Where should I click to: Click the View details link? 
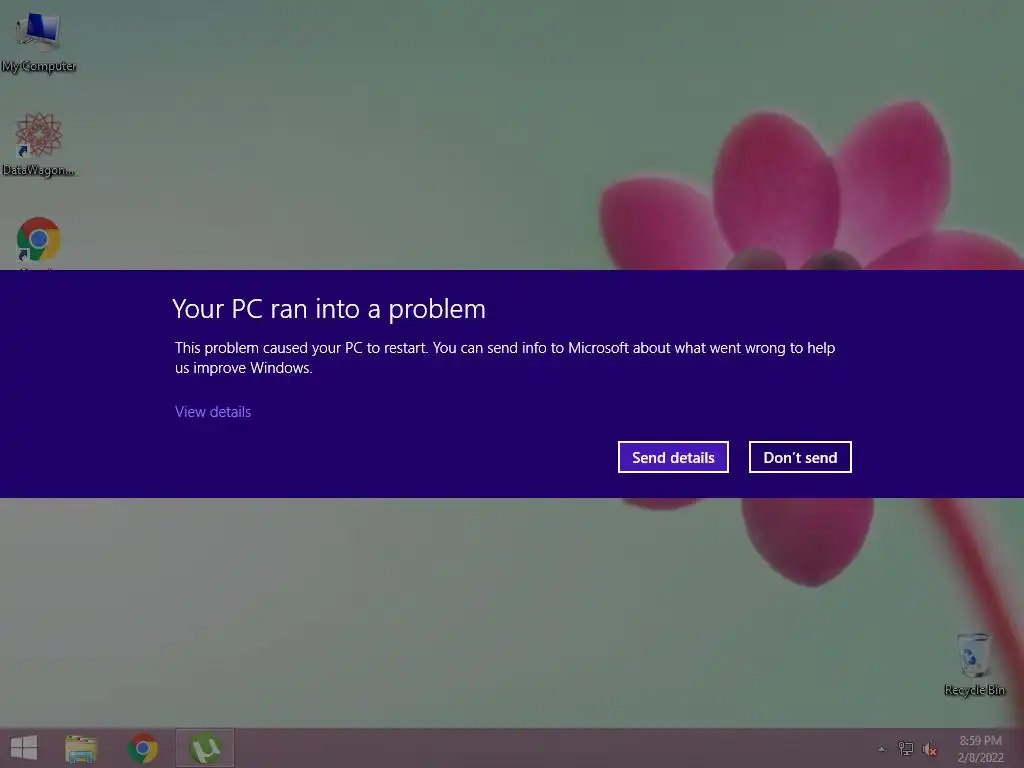coord(213,412)
